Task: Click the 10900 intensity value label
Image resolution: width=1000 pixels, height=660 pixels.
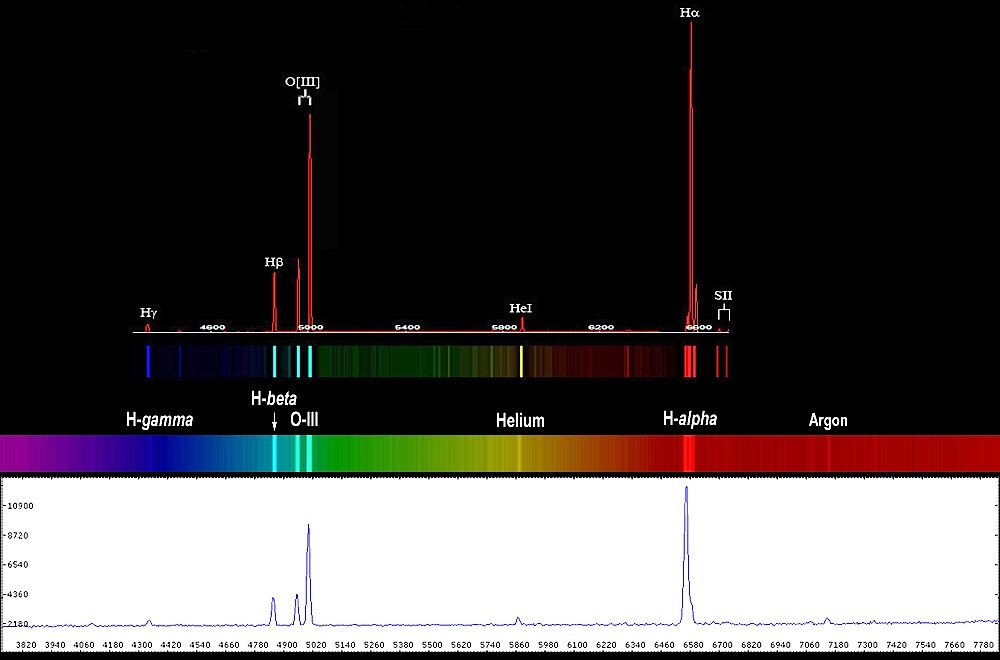Action: tap(22, 506)
